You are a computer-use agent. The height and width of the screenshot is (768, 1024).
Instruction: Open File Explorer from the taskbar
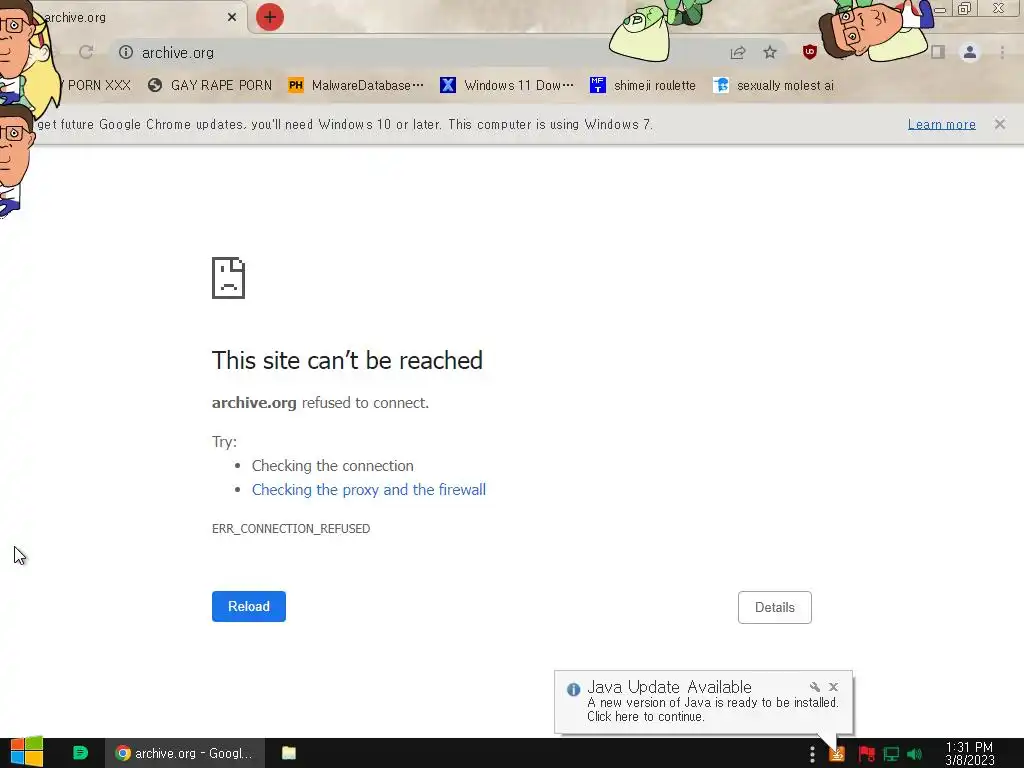[x=289, y=753]
